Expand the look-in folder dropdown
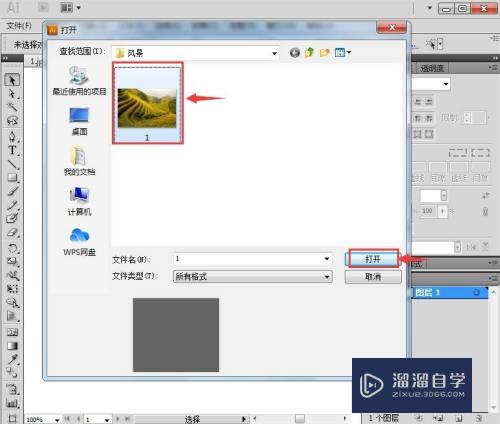The image size is (500, 424). click(x=274, y=53)
